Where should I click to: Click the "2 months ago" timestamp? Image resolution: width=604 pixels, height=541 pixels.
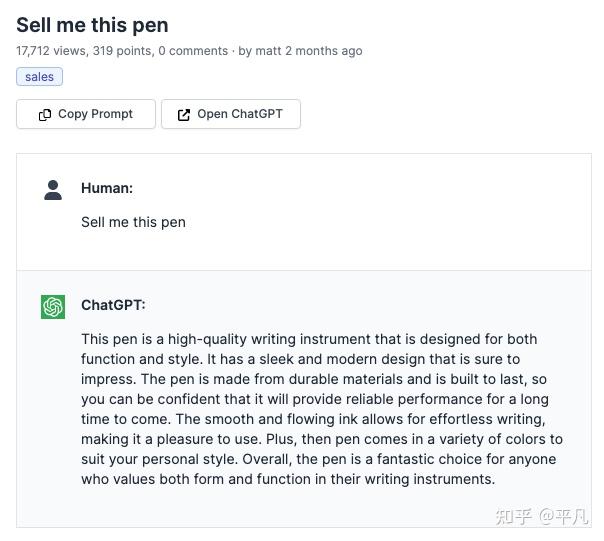tap(323, 51)
